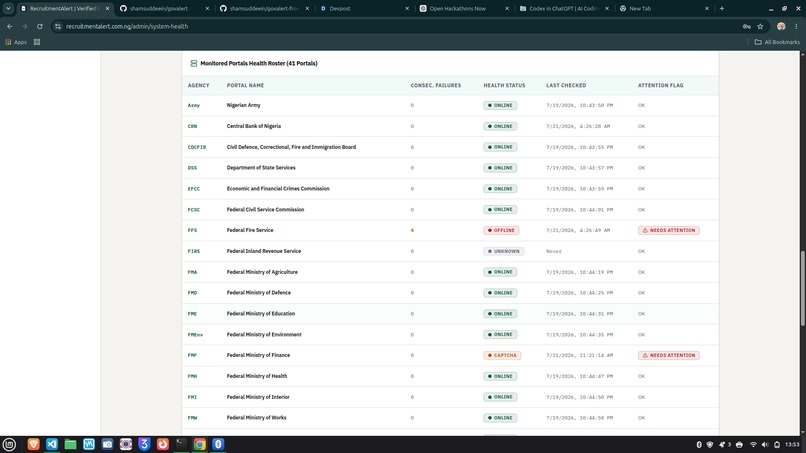Open Chrome three-dot menu
The height and width of the screenshot is (453, 806).
click(x=796, y=26)
